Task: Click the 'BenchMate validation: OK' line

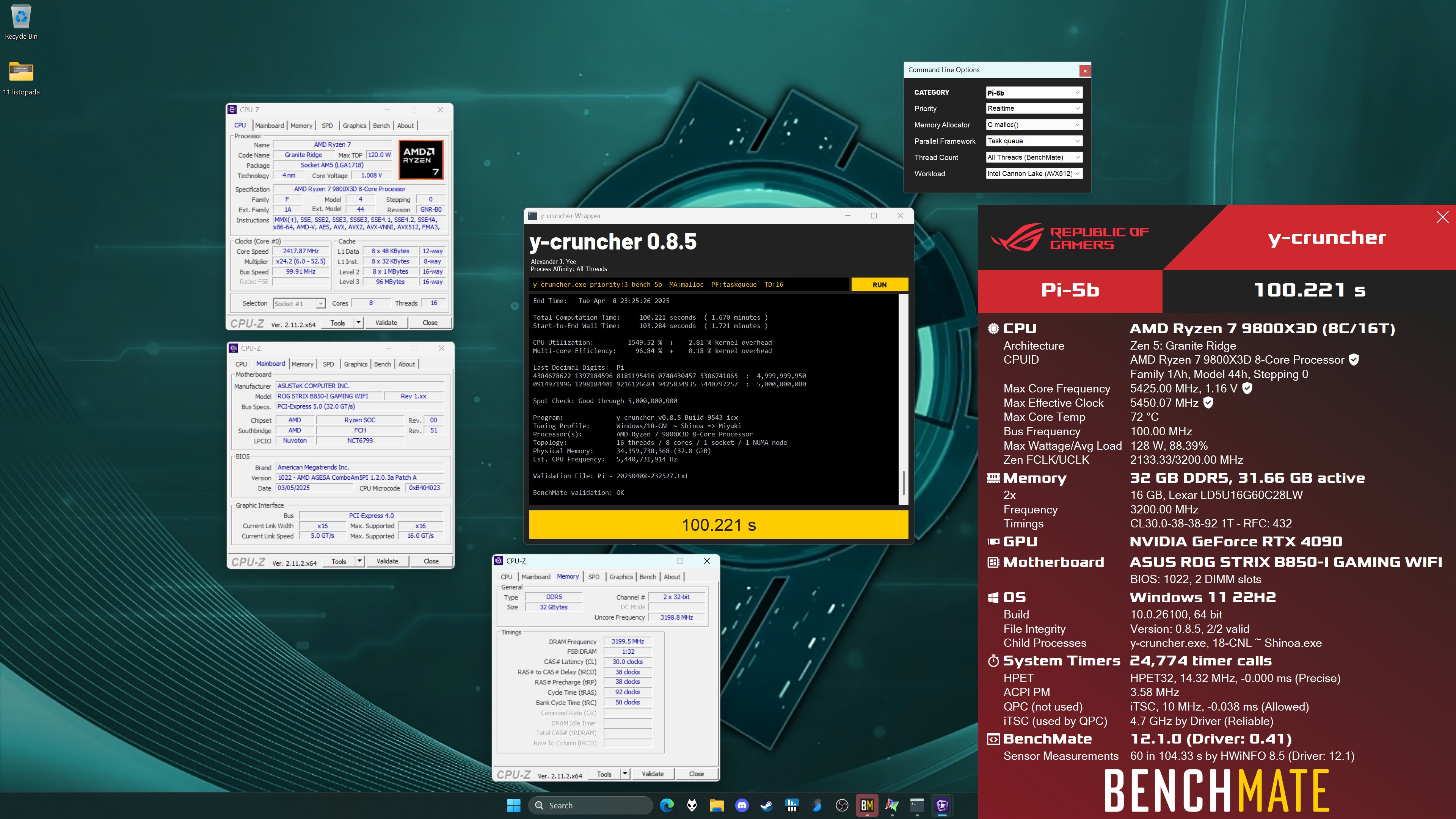Action: coord(578,493)
